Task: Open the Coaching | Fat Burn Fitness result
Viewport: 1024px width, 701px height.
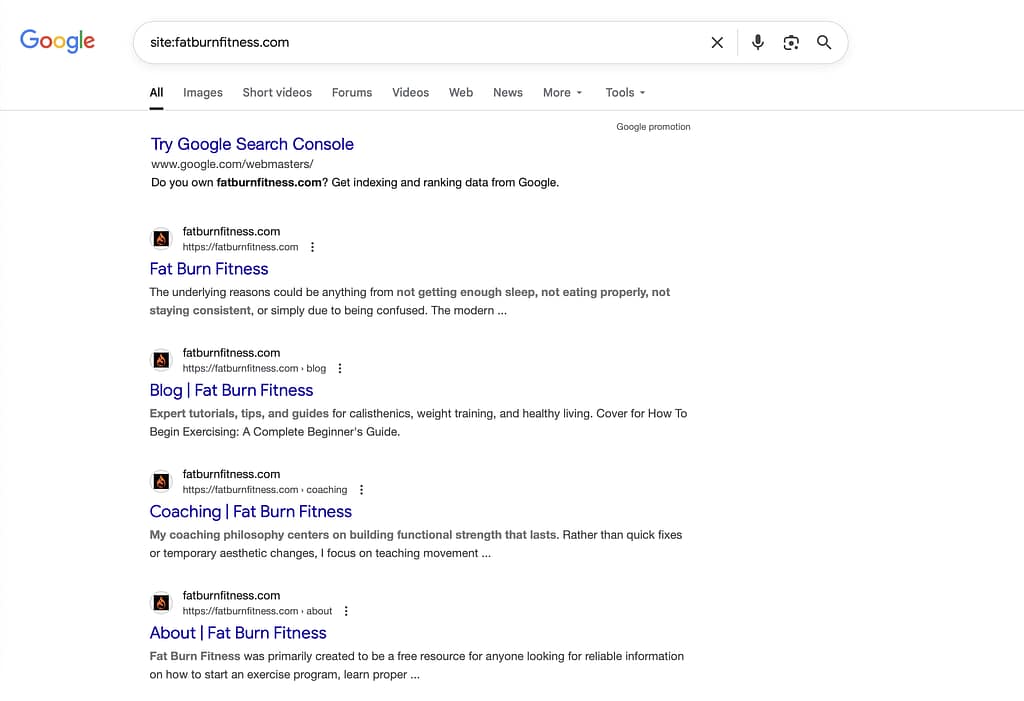Action: coord(250,511)
